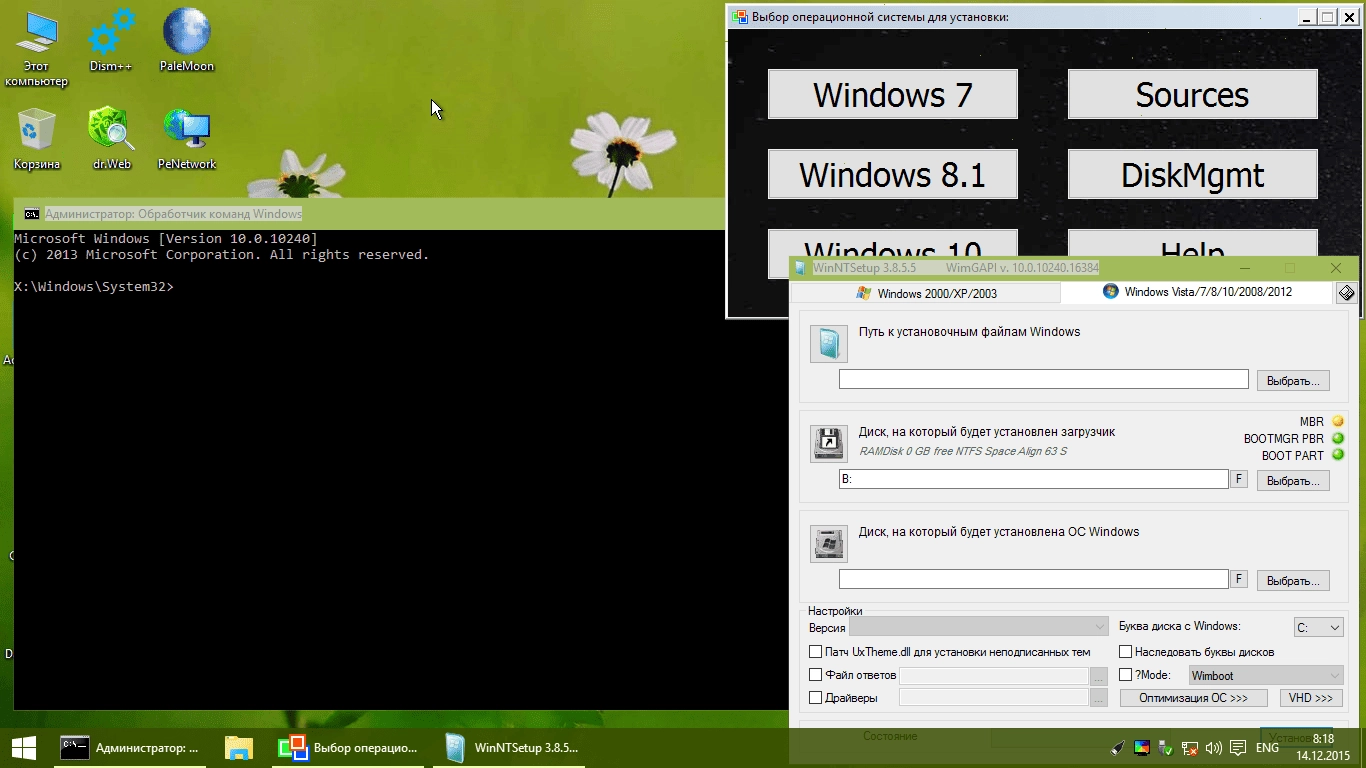Switch to the Windows 2000/XP/2003 tab

[925, 293]
